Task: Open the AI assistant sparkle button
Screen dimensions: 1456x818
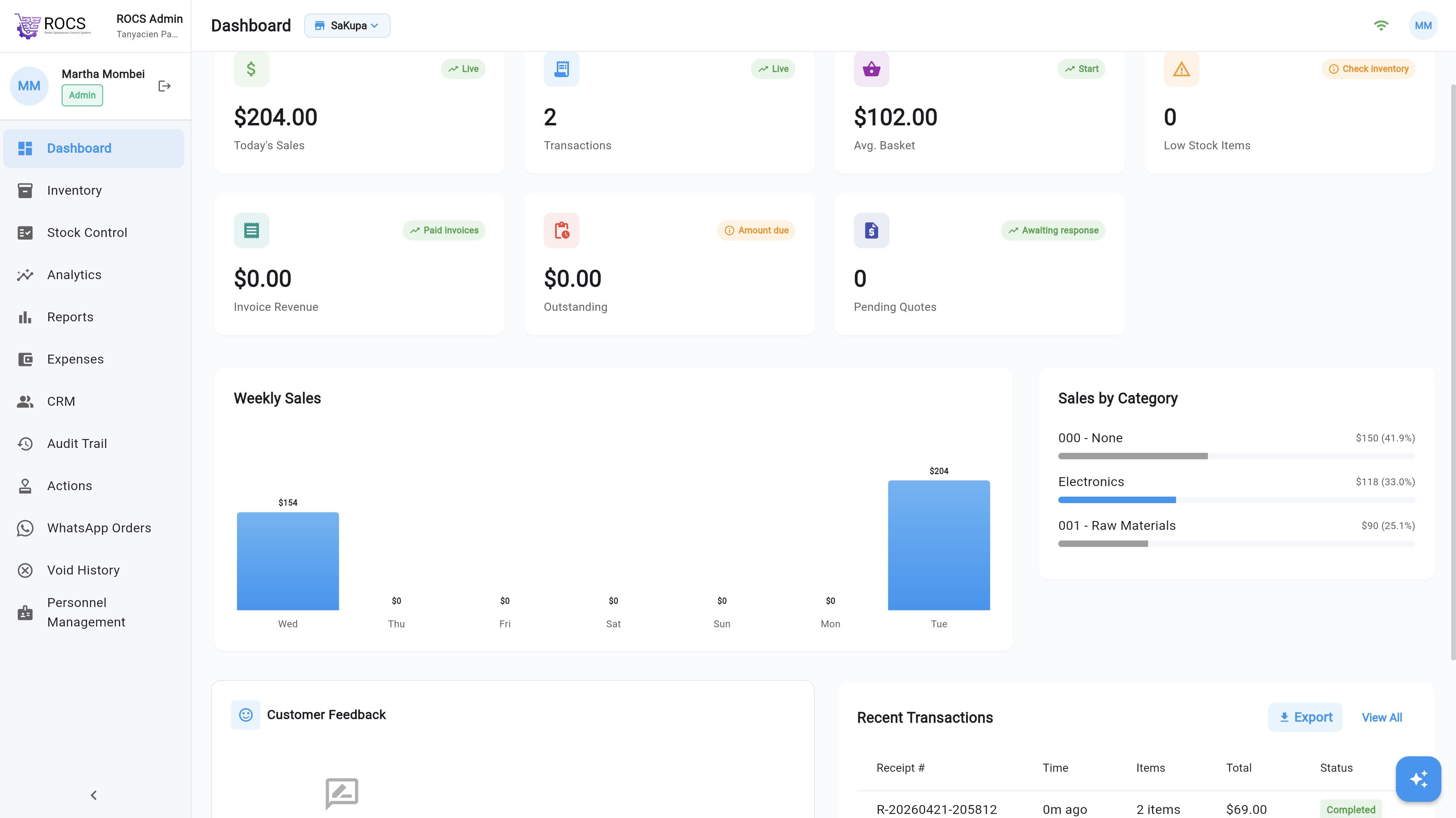Action: click(1418, 778)
